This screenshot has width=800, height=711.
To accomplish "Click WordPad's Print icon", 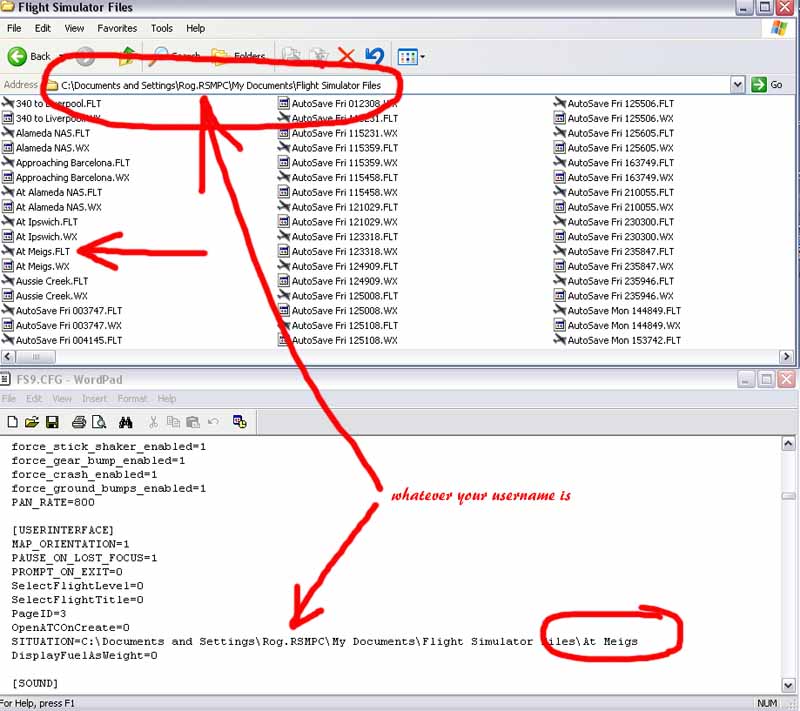I will (78, 422).
